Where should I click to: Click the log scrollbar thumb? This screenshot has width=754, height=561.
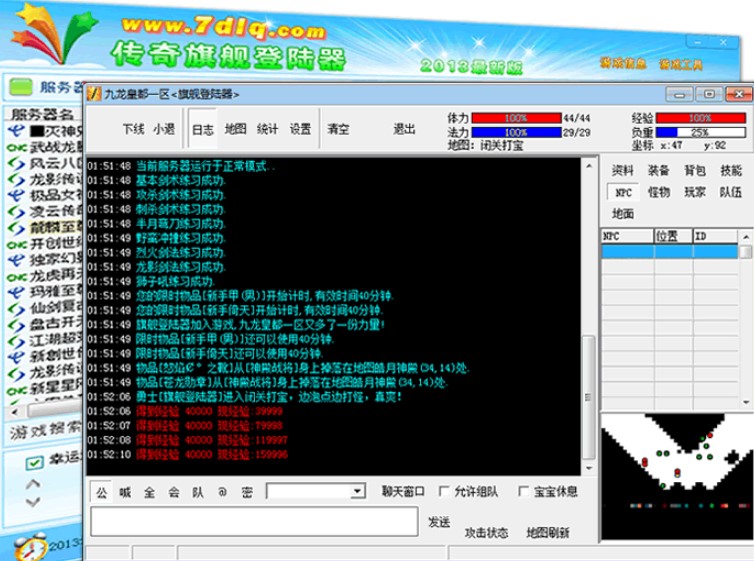pyautogui.click(x=589, y=397)
